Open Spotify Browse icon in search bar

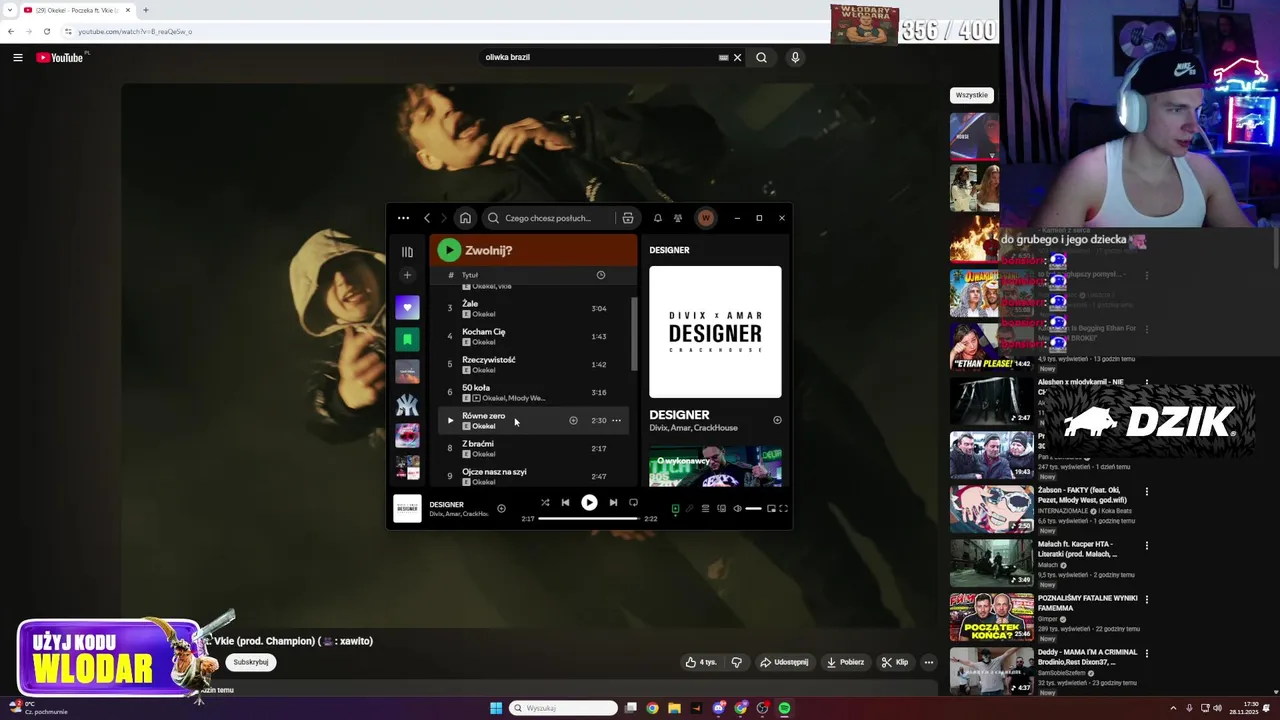click(x=628, y=218)
